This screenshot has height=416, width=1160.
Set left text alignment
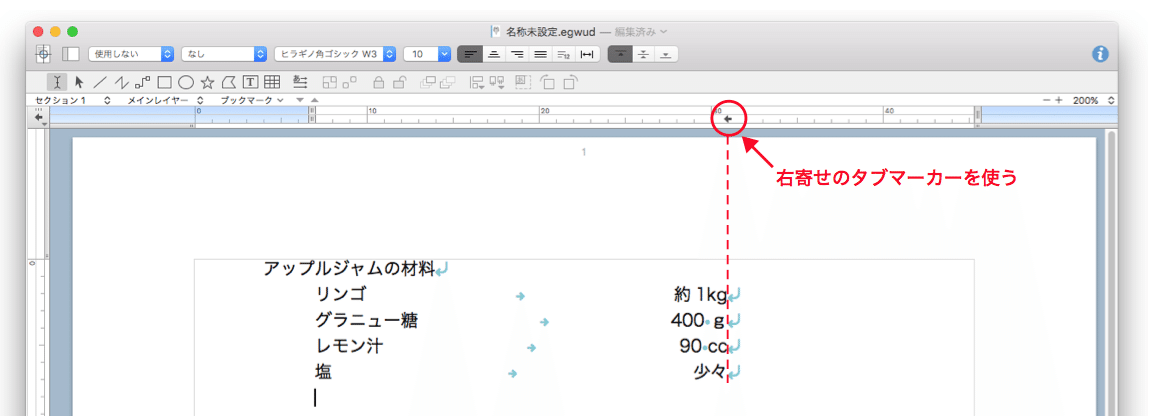tap(470, 54)
